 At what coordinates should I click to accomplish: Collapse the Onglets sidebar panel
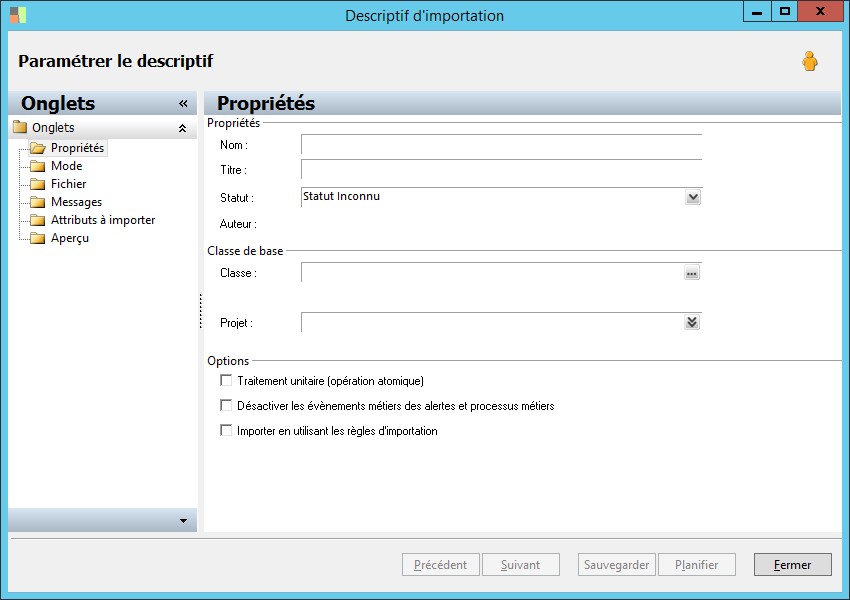183,103
